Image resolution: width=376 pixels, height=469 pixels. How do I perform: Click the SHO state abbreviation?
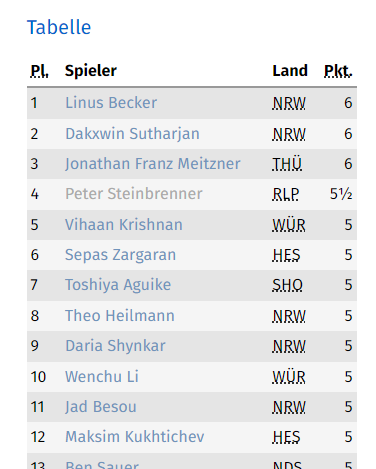[x=287, y=285]
